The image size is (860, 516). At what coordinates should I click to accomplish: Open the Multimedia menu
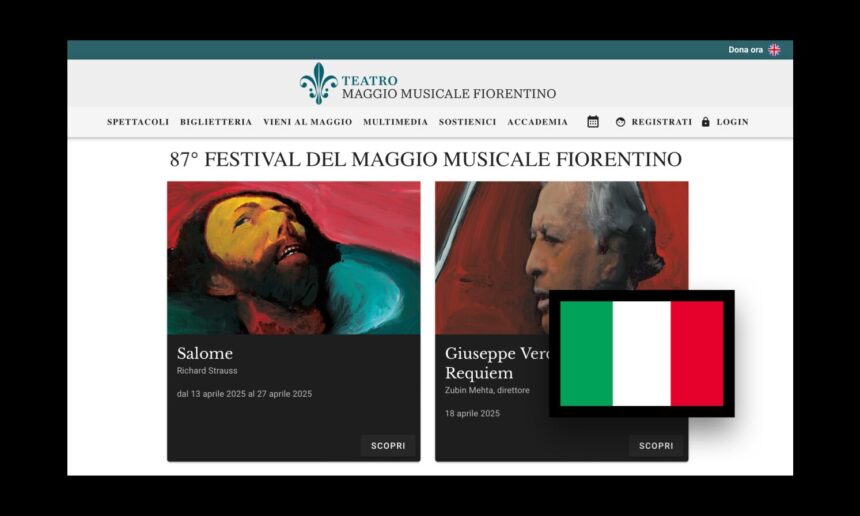[395, 122]
